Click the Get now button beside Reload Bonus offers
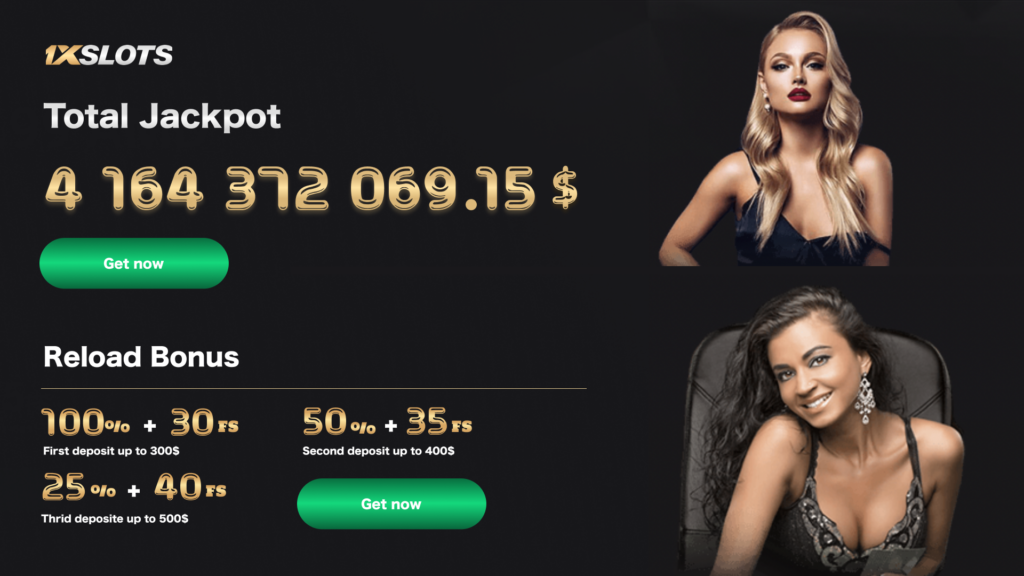The image size is (1024, 576). click(391, 504)
